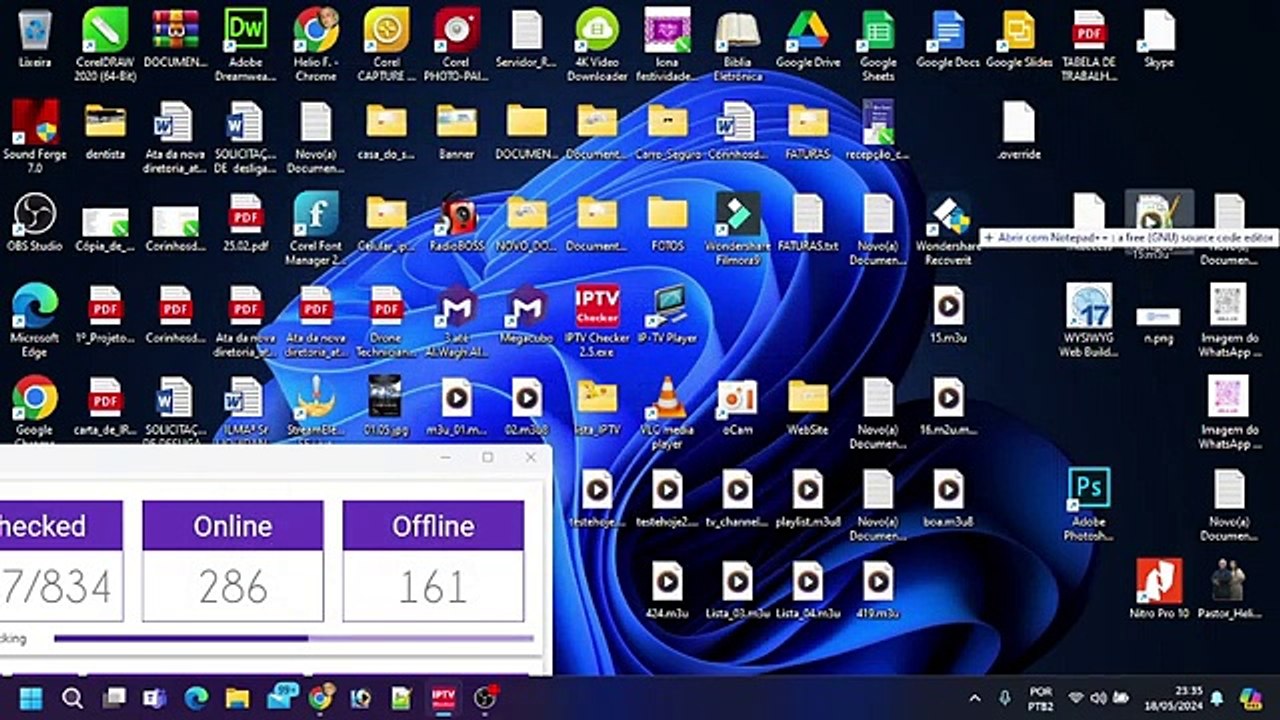Open Megacubo desktop shortcut

[x=527, y=315]
